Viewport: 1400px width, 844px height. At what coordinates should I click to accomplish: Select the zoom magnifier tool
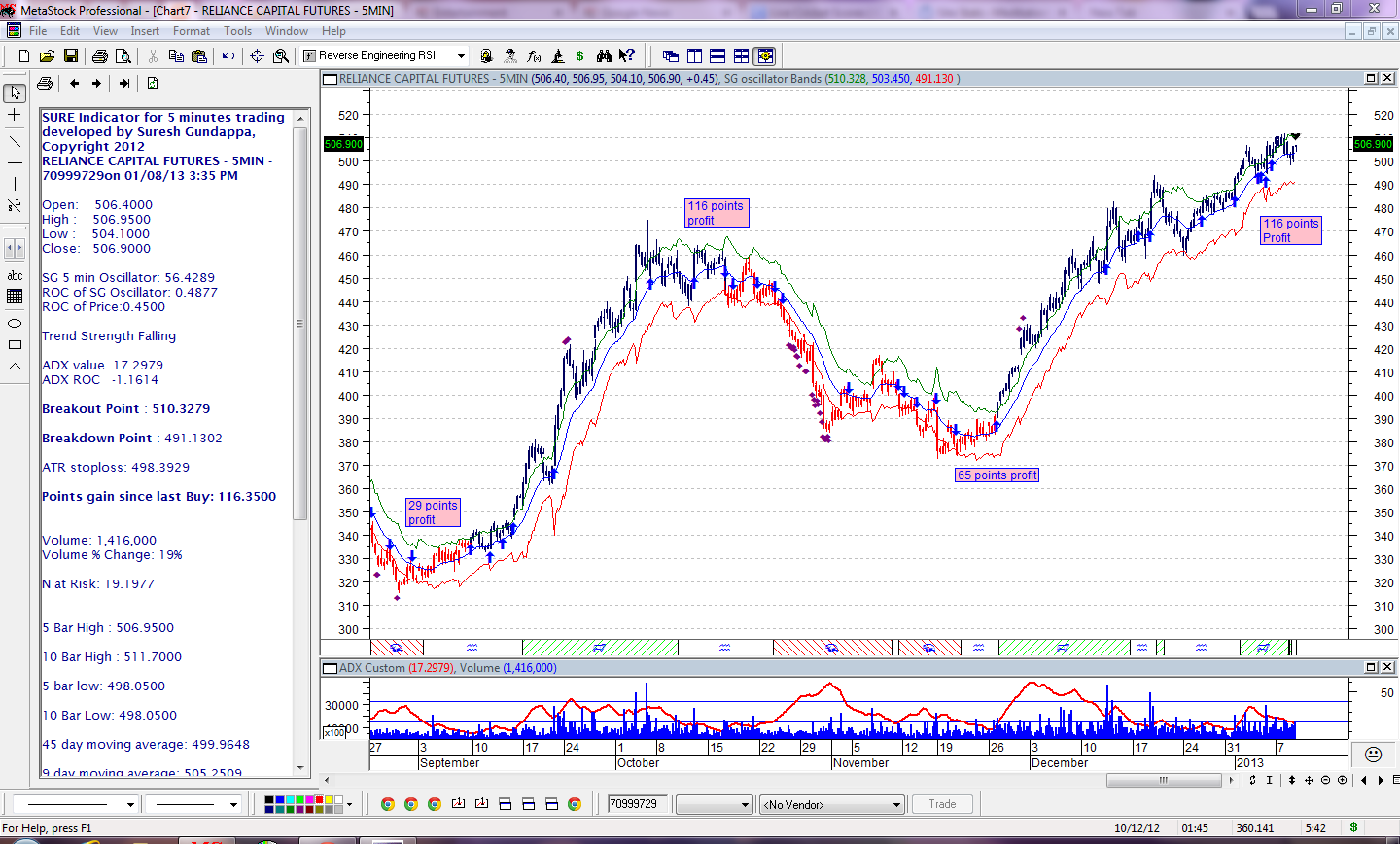click(x=281, y=55)
